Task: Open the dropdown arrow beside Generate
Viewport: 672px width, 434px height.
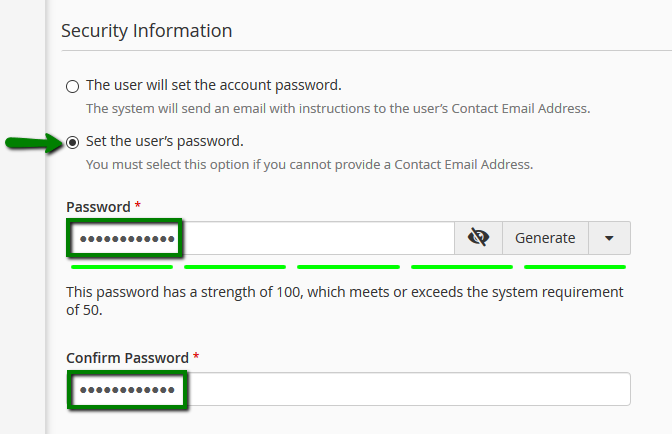Action: [x=609, y=238]
